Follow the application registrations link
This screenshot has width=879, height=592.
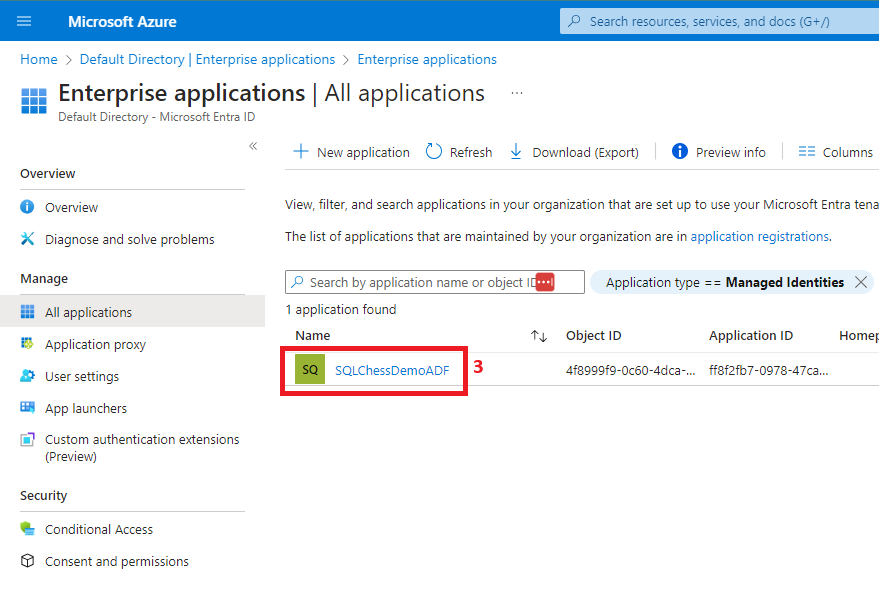pyautogui.click(x=760, y=237)
